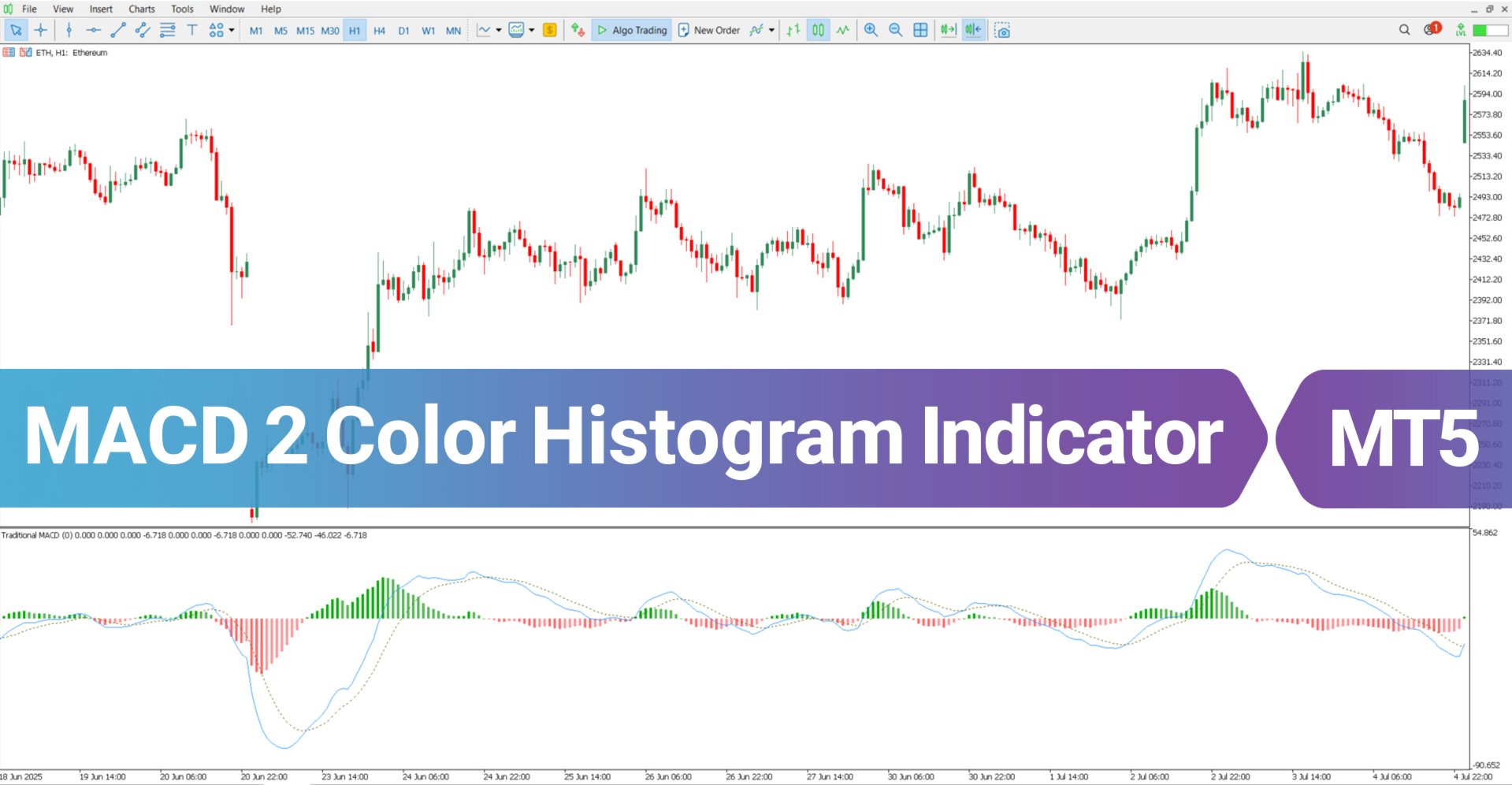The image size is (1512, 785).
Task: Click the one-click trading panel icon
Action: pos(9,52)
